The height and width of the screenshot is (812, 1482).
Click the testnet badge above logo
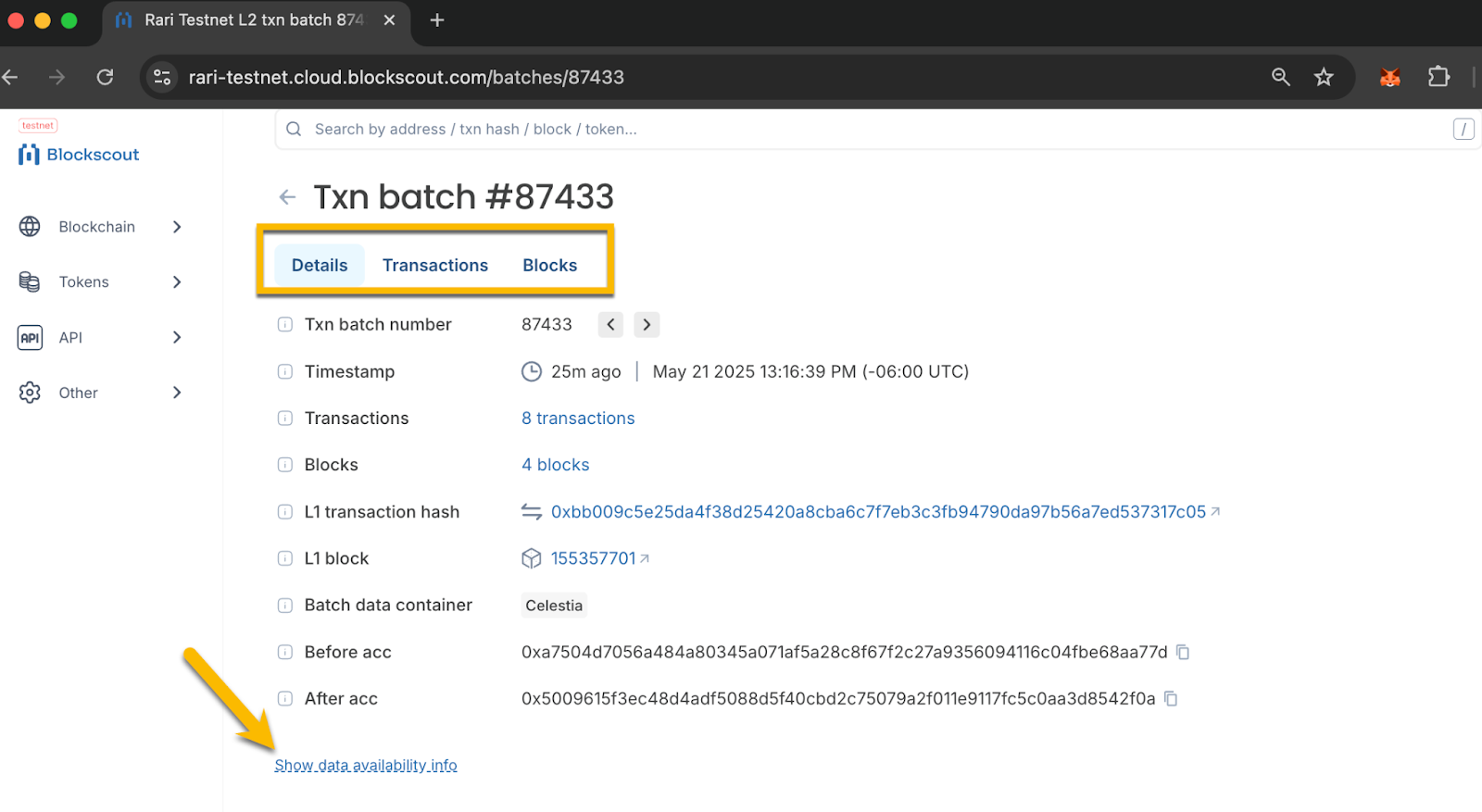tap(38, 126)
